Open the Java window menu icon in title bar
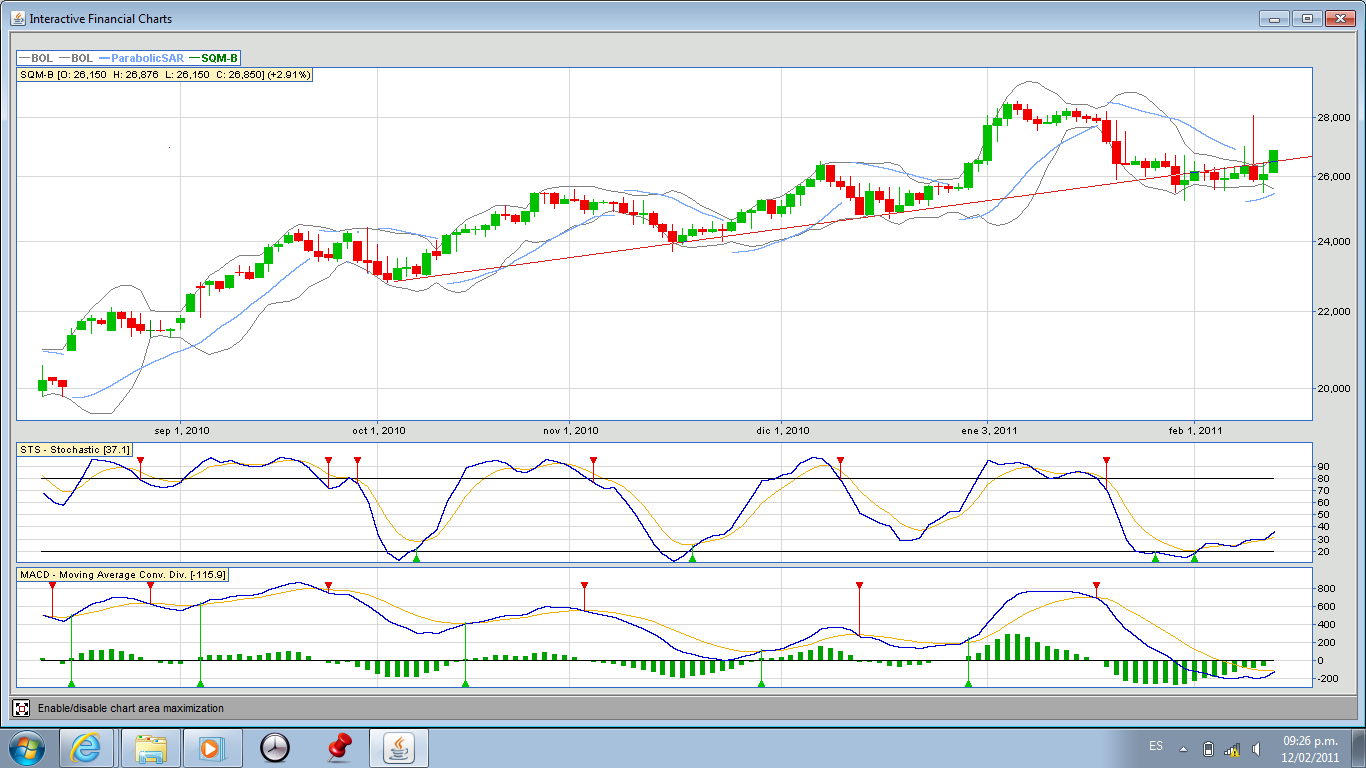Screen dimensions: 1366x768 [x=17, y=18]
